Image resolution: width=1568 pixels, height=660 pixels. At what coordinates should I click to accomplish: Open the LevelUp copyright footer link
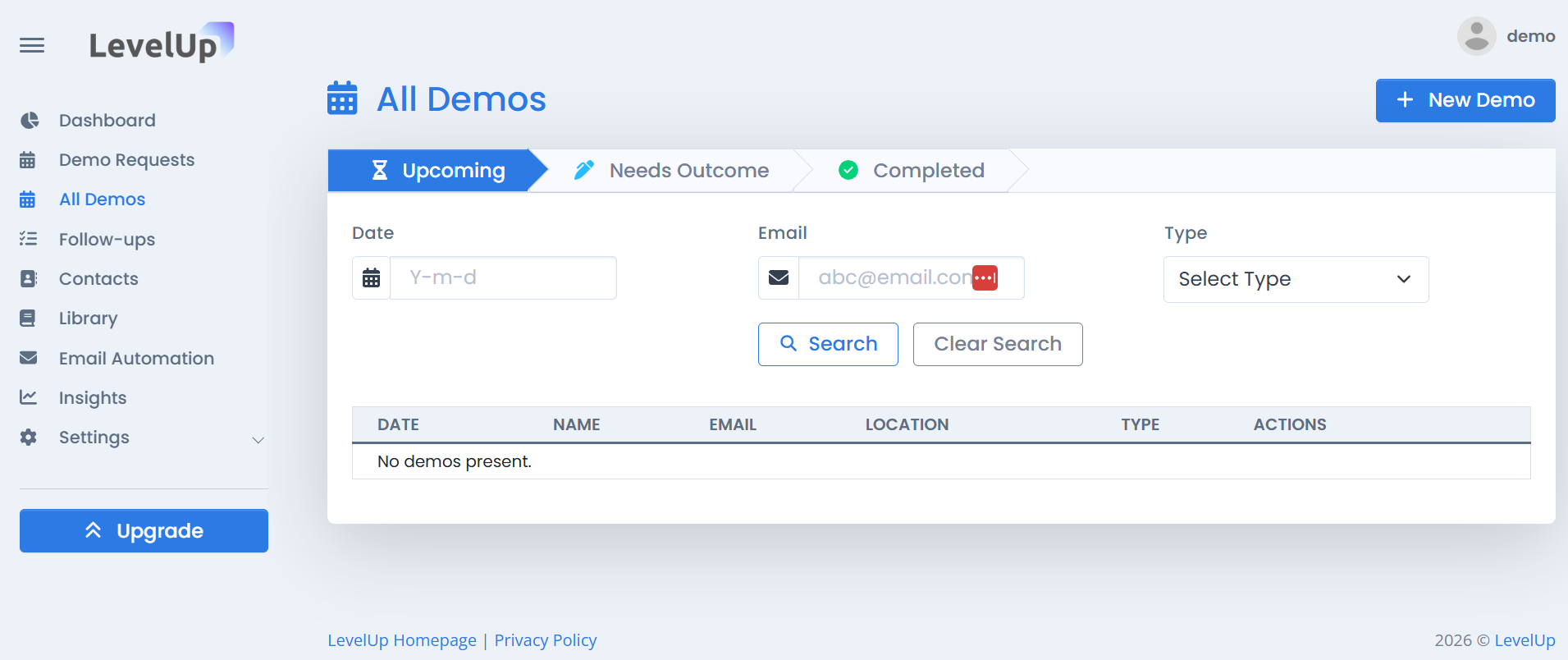pyautogui.click(x=1525, y=640)
